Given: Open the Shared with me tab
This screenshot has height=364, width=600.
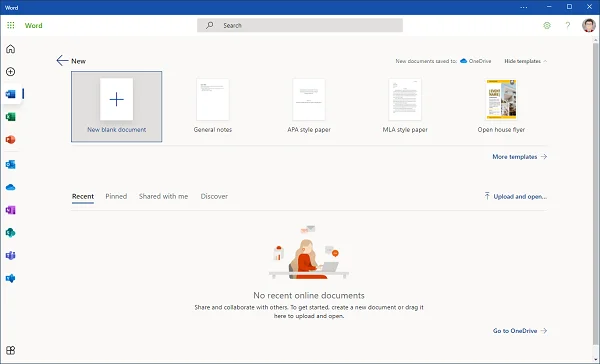Looking at the screenshot, I should pos(163,196).
